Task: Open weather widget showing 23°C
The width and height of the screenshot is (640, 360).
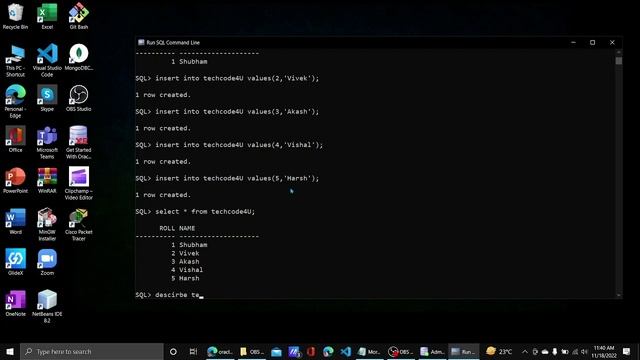Action: pyautogui.click(x=499, y=351)
